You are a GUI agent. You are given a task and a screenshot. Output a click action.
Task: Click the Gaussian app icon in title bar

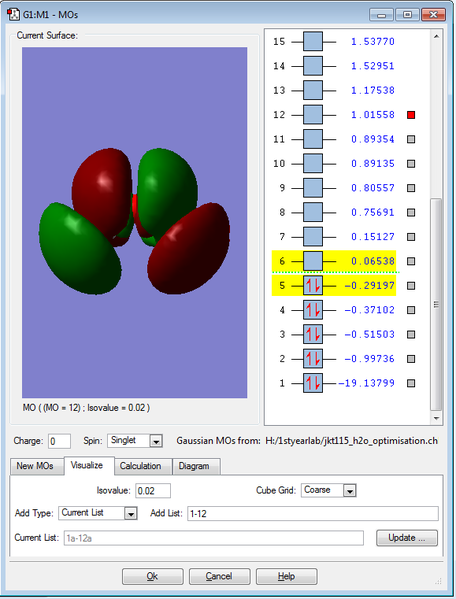pyautogui.click(x=13, y=15)
